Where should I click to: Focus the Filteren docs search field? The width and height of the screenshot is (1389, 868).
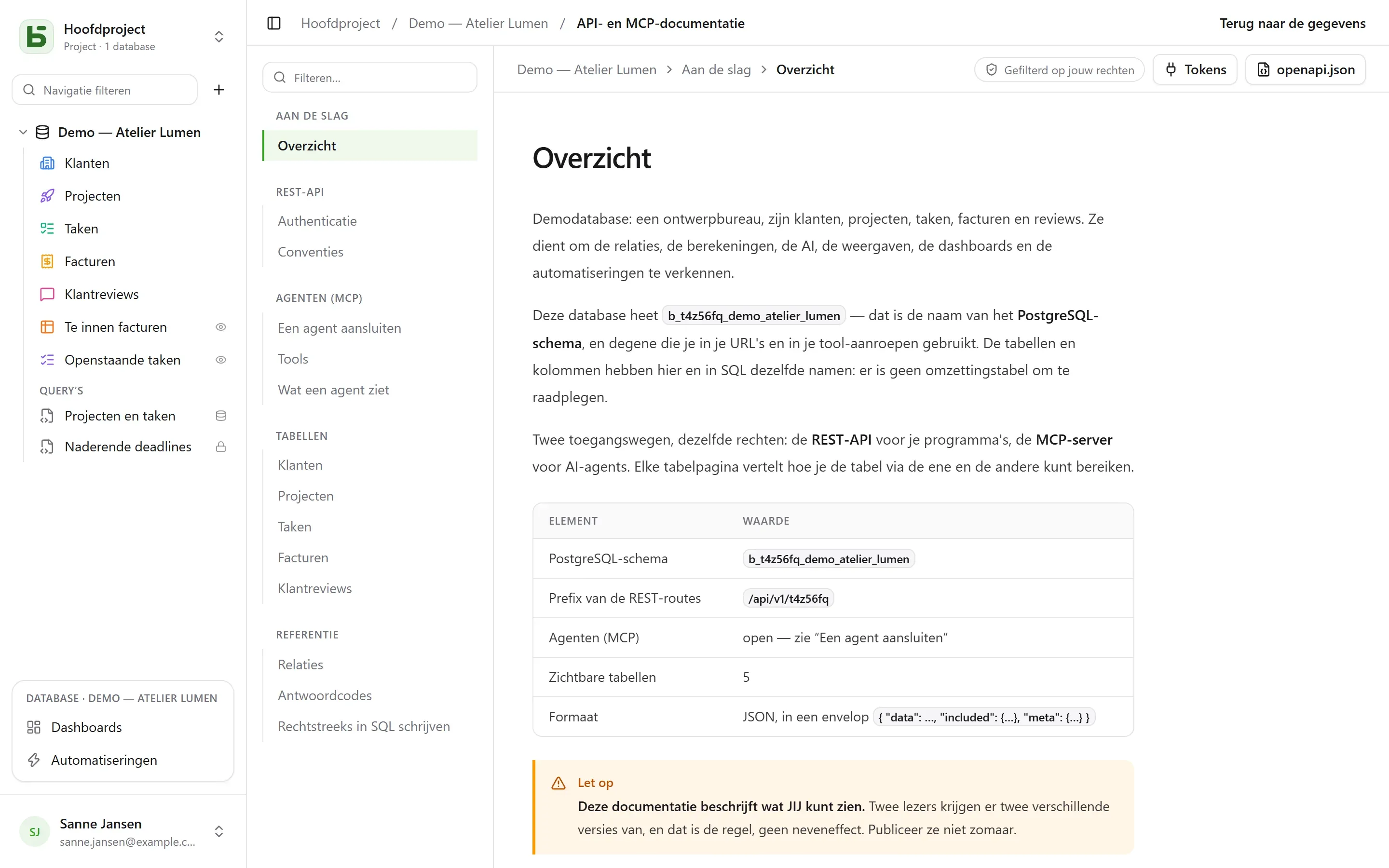(x=369, y=78)
